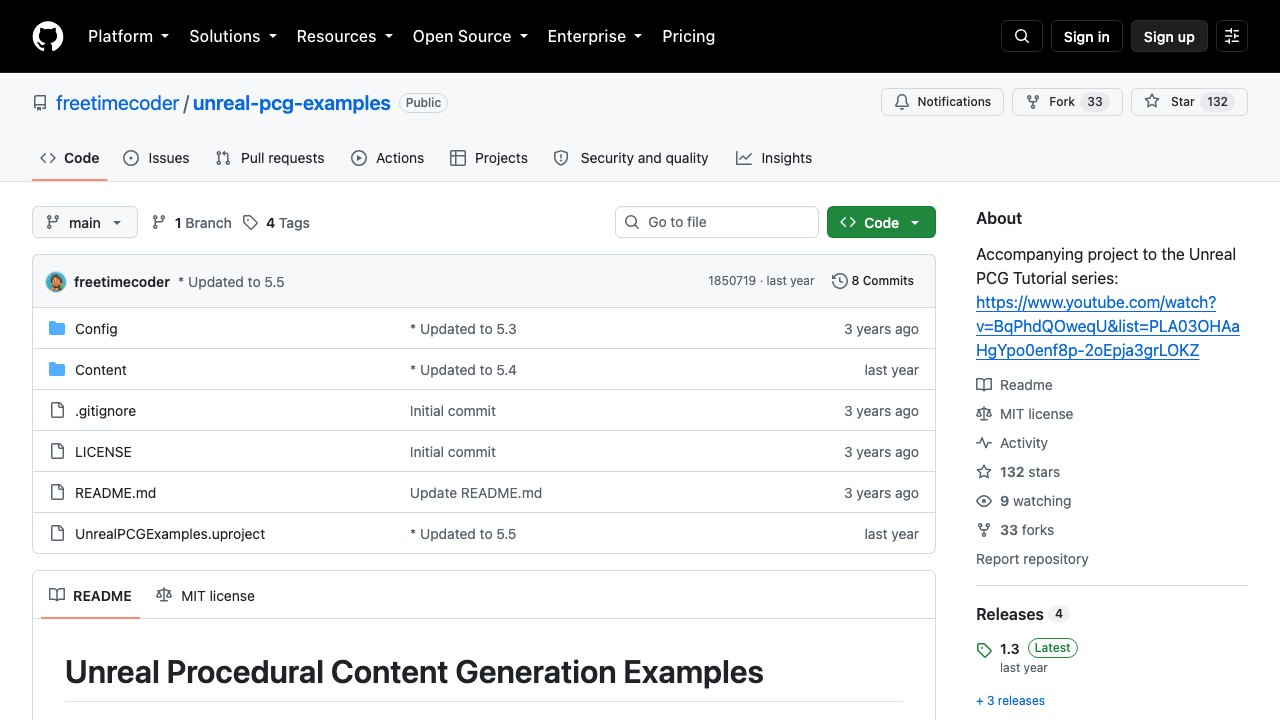Expand the Solutions navigation menu
The height and width of the screenshot is (720, 1280).
[x=232, y=36]
